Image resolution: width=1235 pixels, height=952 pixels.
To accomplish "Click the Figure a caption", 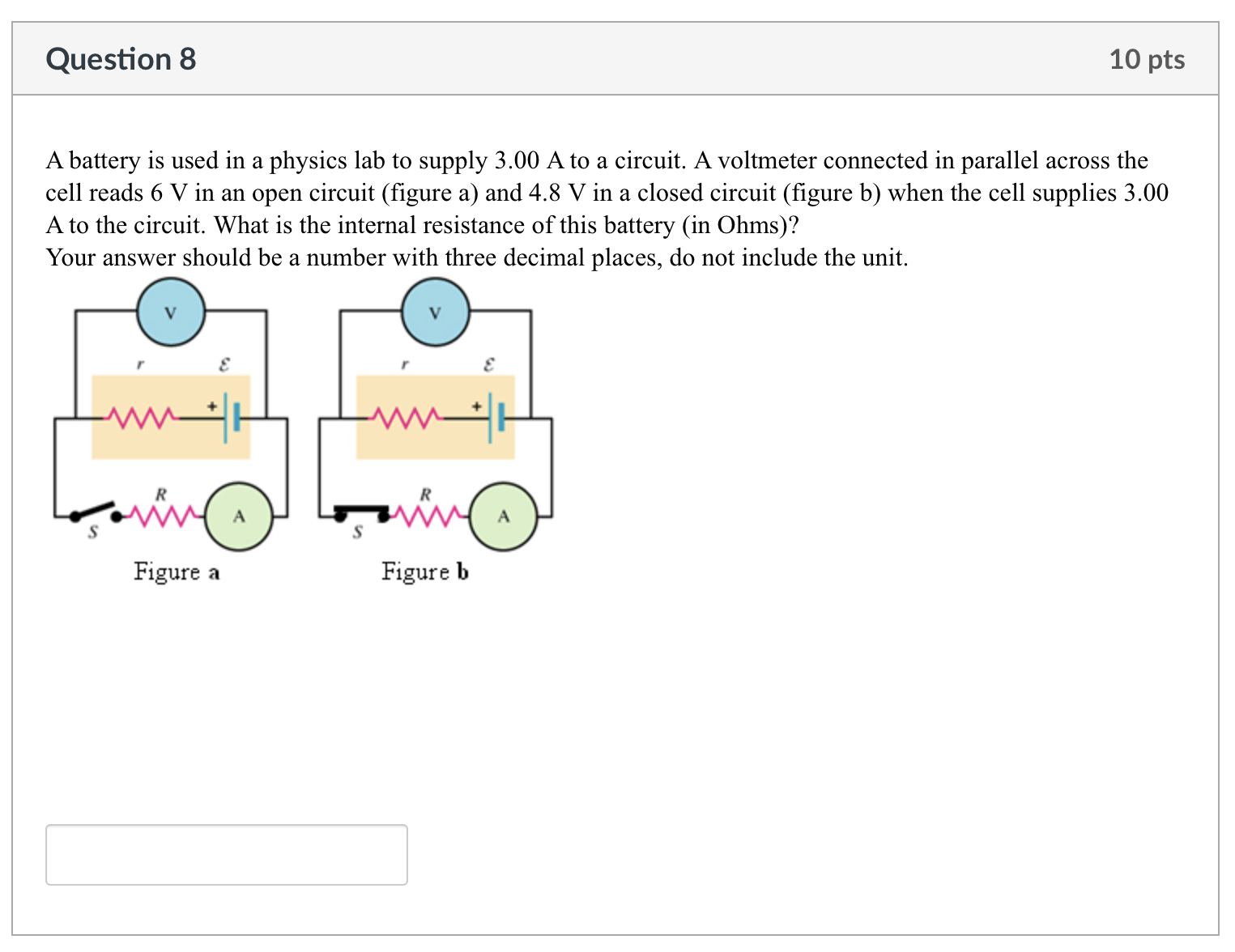I will click(x=177, y=572).
